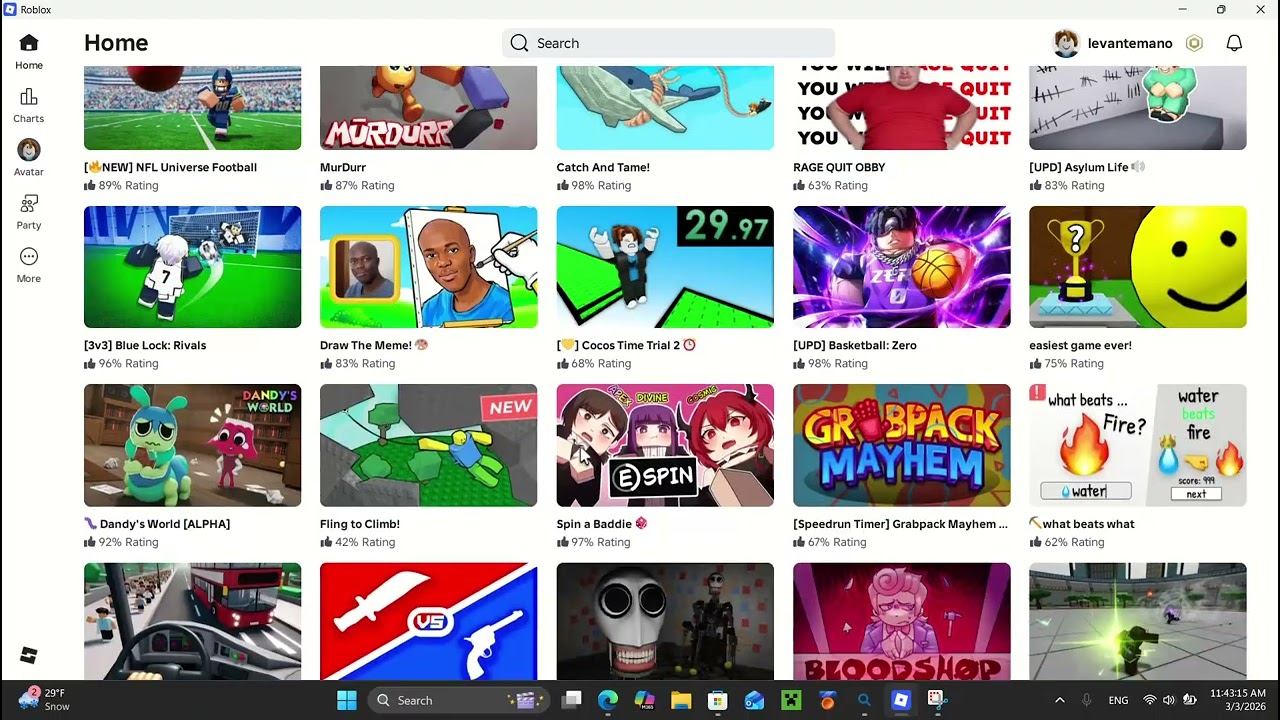1280x720 pixels.
Task: Click the 'Home' page heading
Action: pyautogui.click(x=116, y=43)
